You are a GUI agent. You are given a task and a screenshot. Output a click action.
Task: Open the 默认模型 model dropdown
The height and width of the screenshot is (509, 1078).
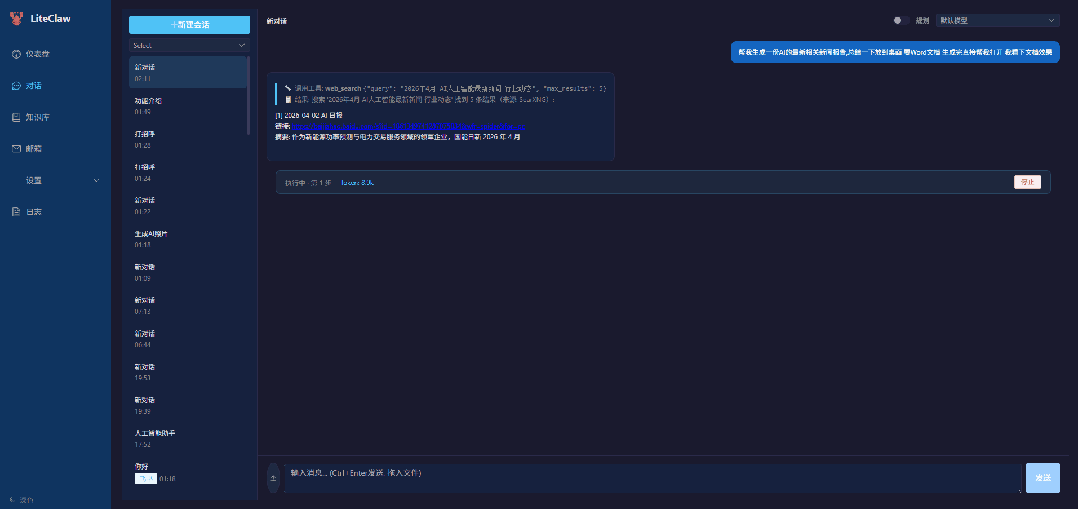[996, 20]
